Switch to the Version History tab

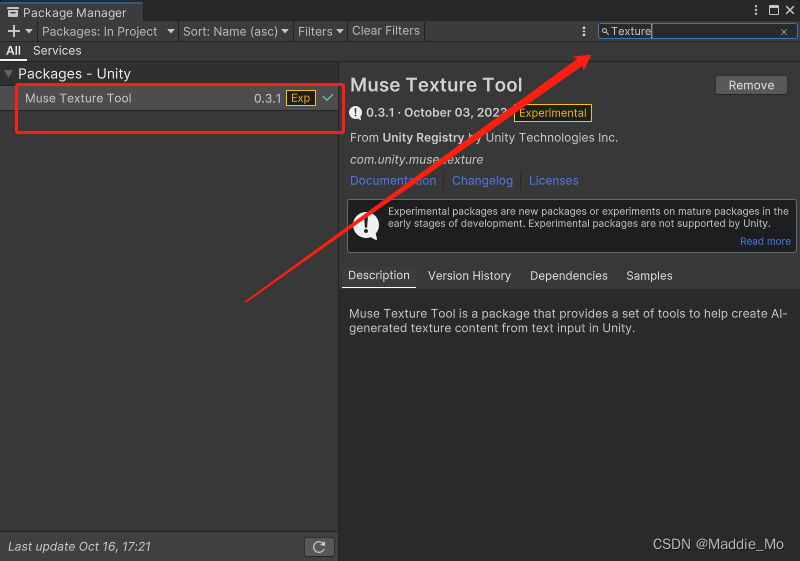(x=469, y=276)
